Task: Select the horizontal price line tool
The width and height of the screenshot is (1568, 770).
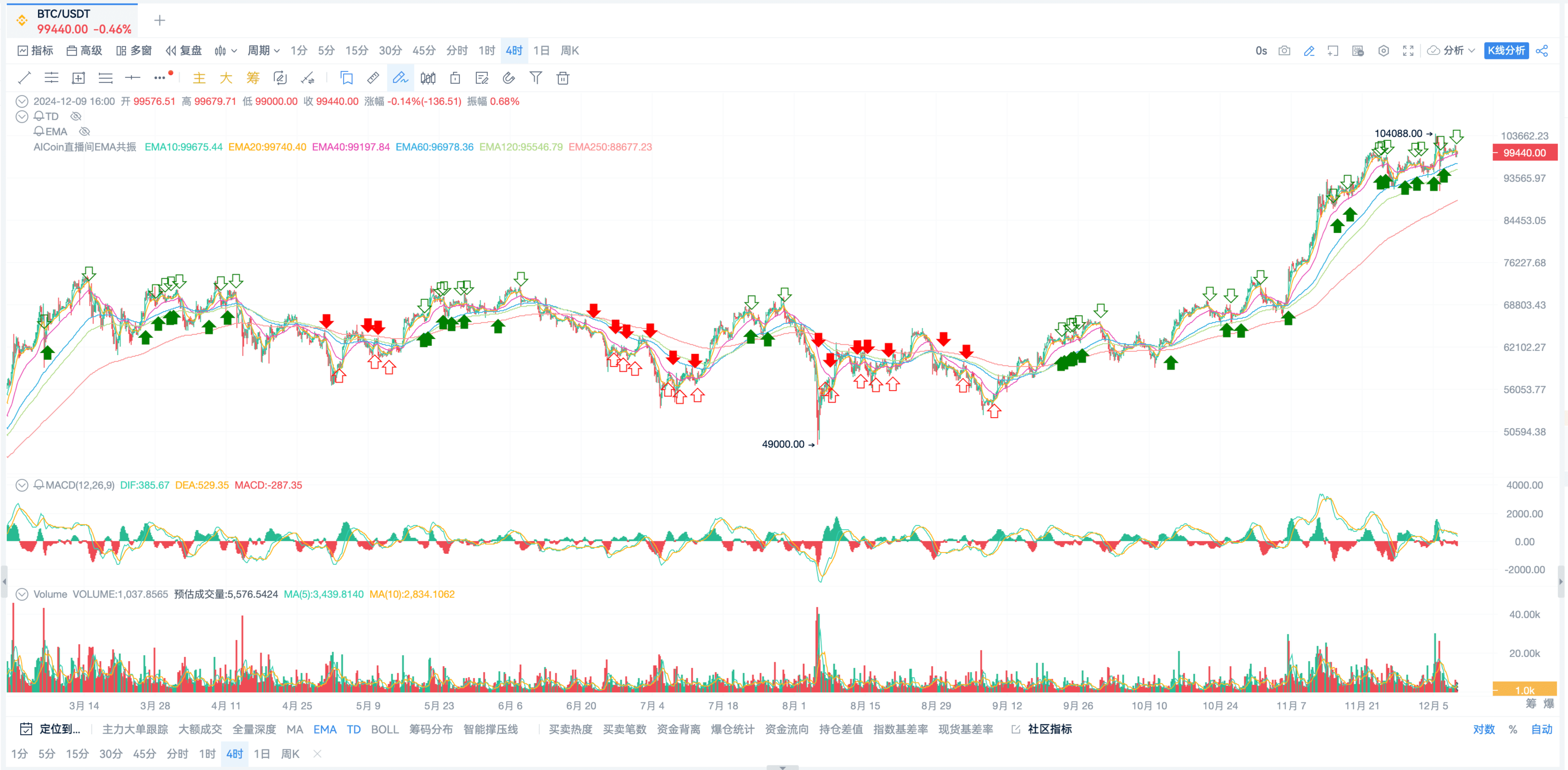Action: point(132,78)
